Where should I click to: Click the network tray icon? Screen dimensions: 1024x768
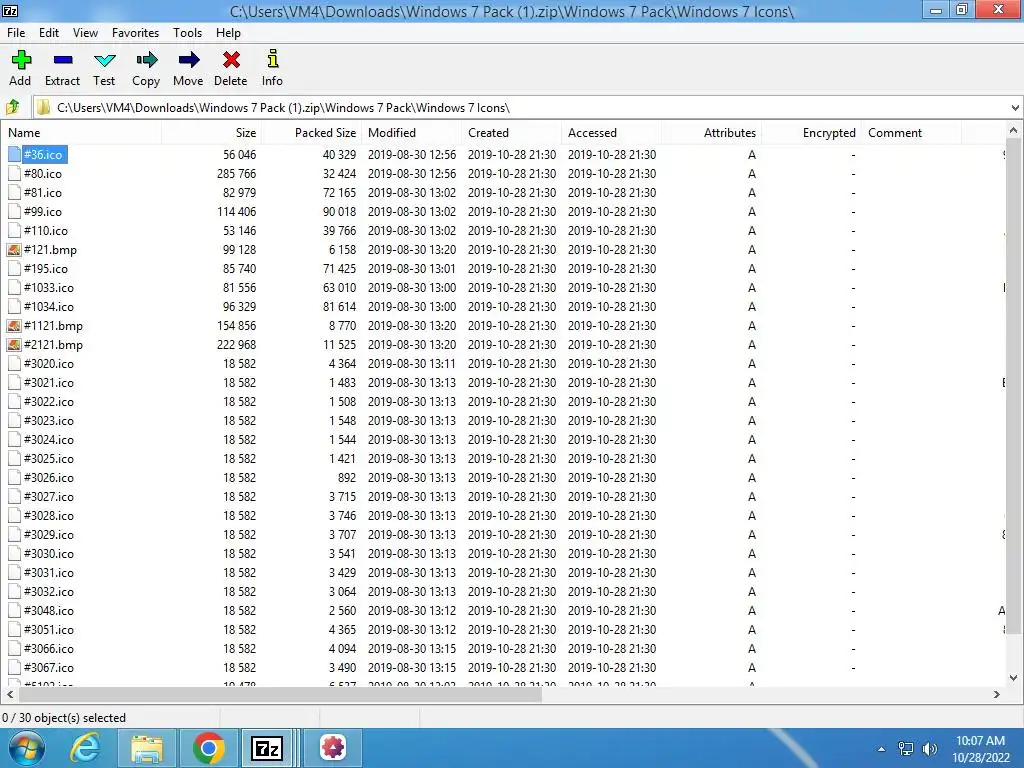click(x=906, y=749)
